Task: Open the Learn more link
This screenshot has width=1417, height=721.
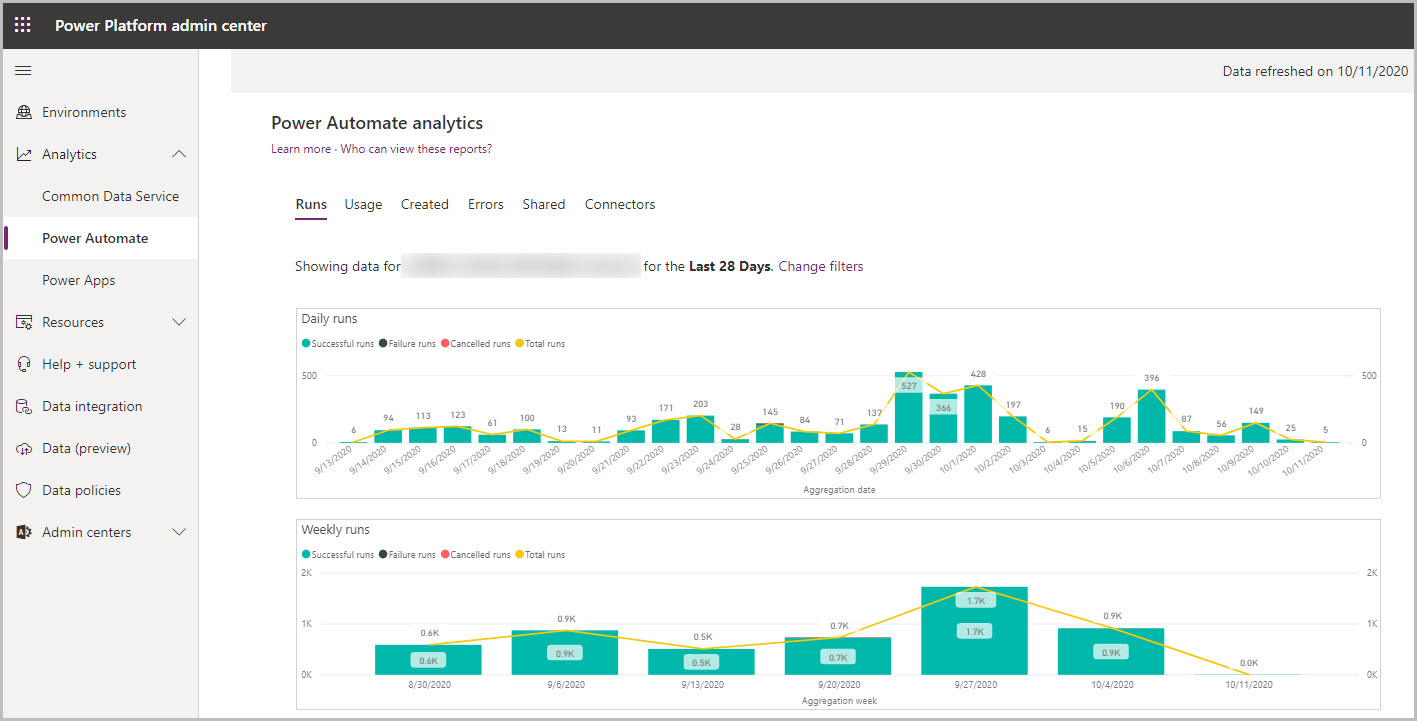Action: [x=301, y=148]
